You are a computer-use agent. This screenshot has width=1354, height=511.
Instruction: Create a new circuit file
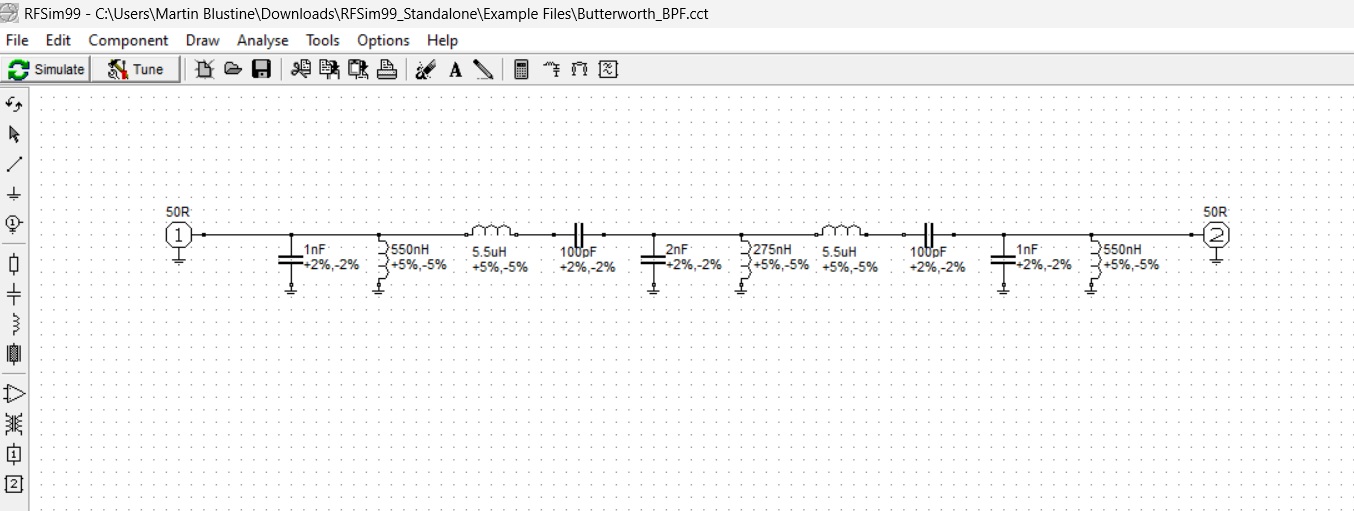coord(205,69)
